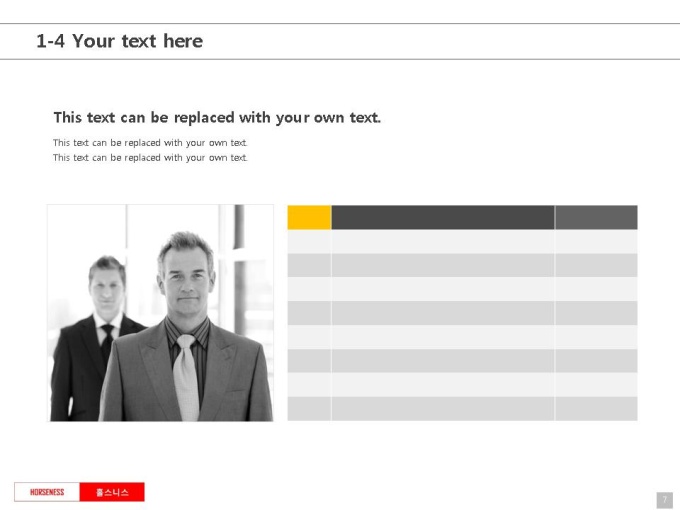Click the light tie of the front man
The width and height of the screenshot is (680, 510).
point(186,377)
